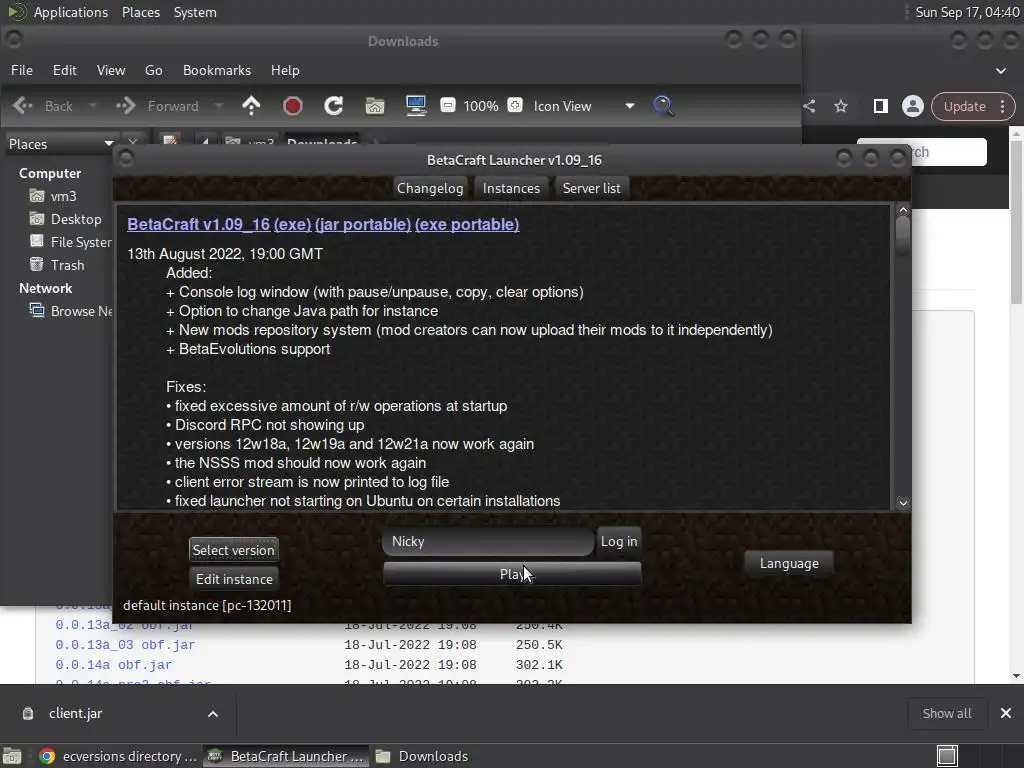Select Browse Network in sidebar
1024x768 pixels.
70,311
